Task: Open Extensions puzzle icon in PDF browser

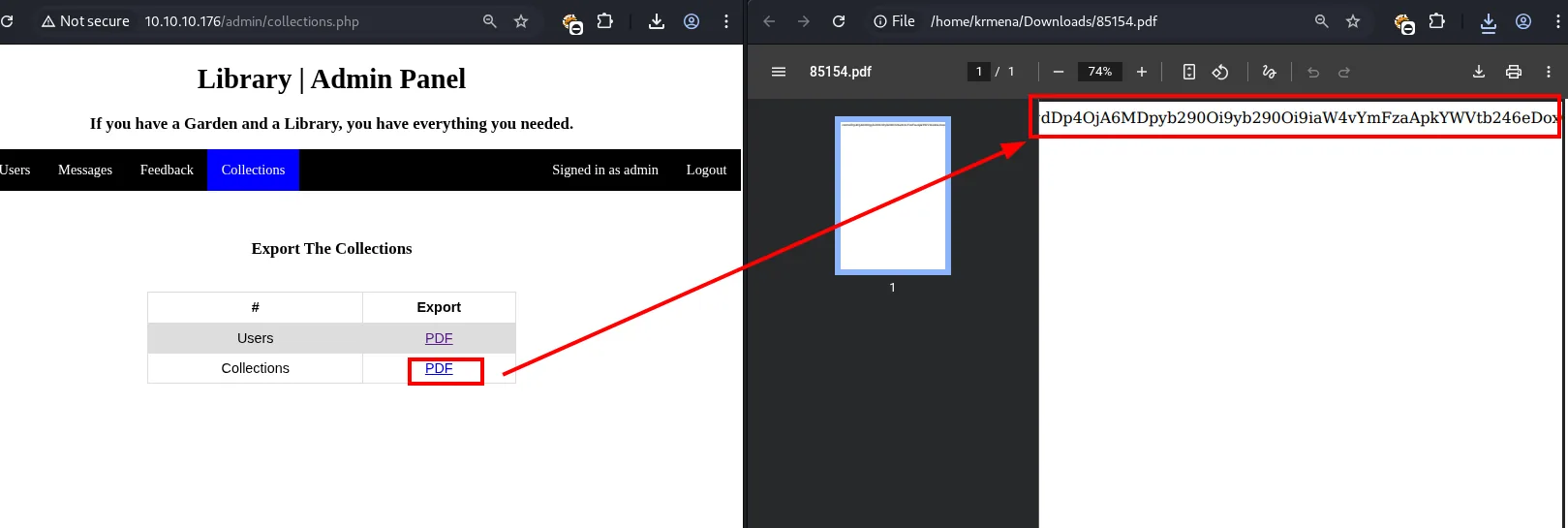Action: pyautogui.click(x=1437, y=21)
